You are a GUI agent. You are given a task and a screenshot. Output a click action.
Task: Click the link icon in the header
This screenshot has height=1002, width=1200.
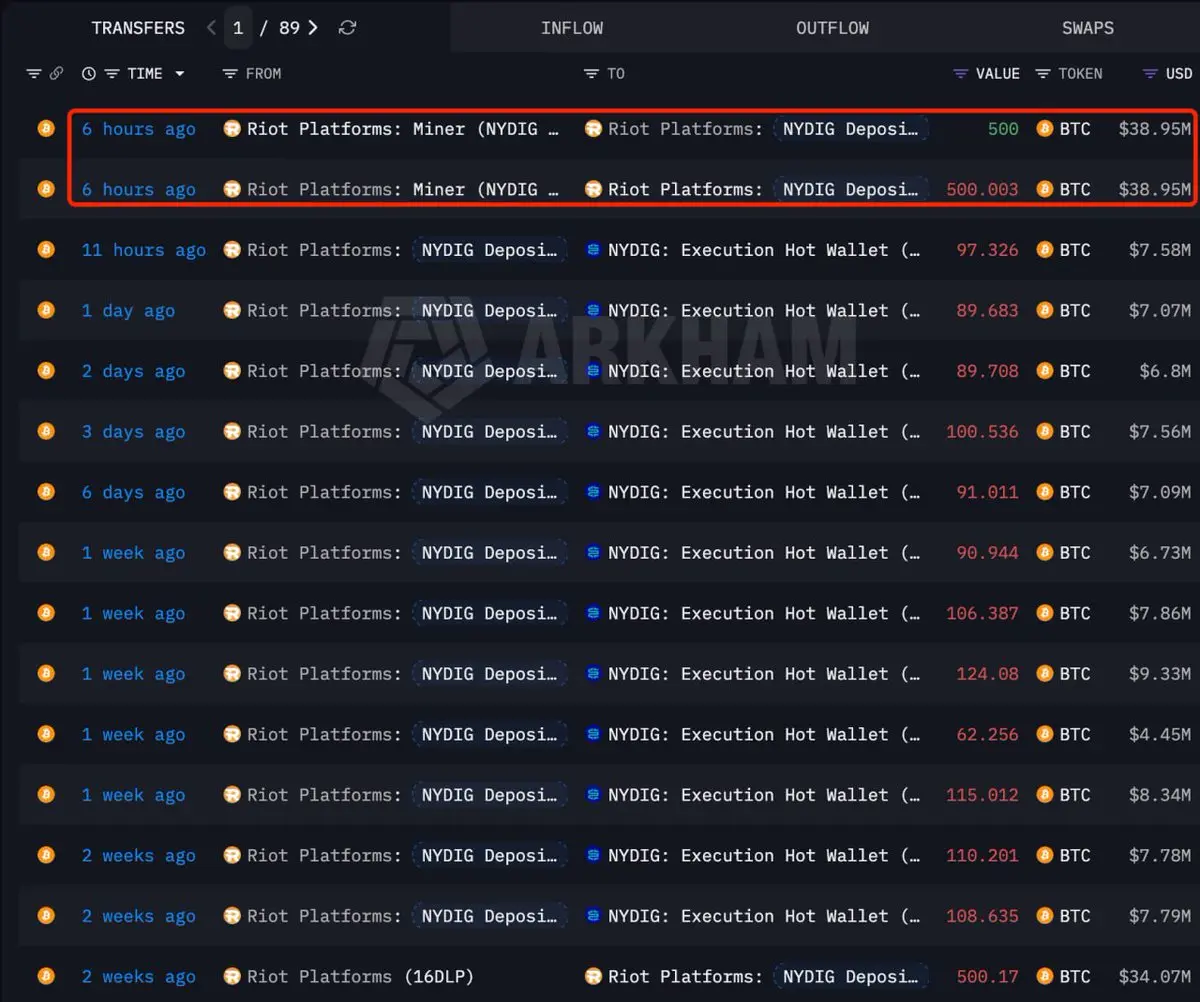57,74
